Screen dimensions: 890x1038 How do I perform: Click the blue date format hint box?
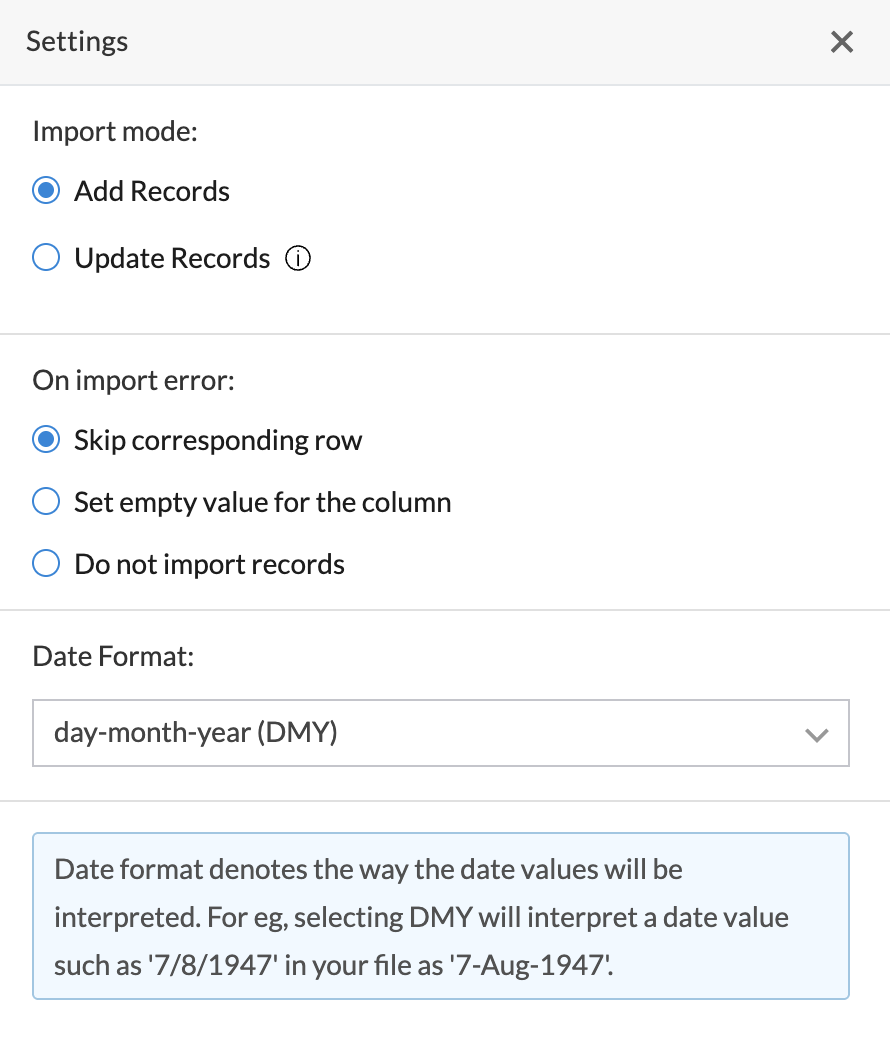[440, 916]
